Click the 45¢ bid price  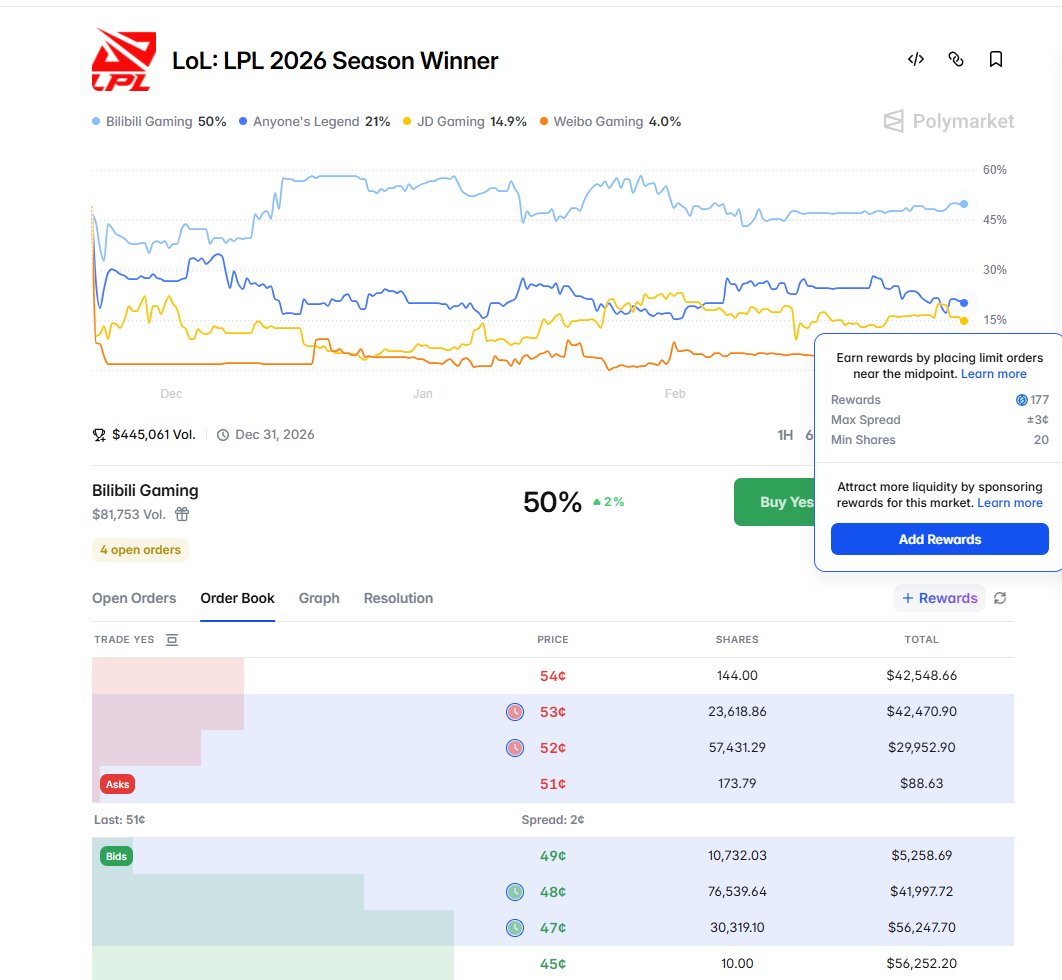(x=553, y=964)
